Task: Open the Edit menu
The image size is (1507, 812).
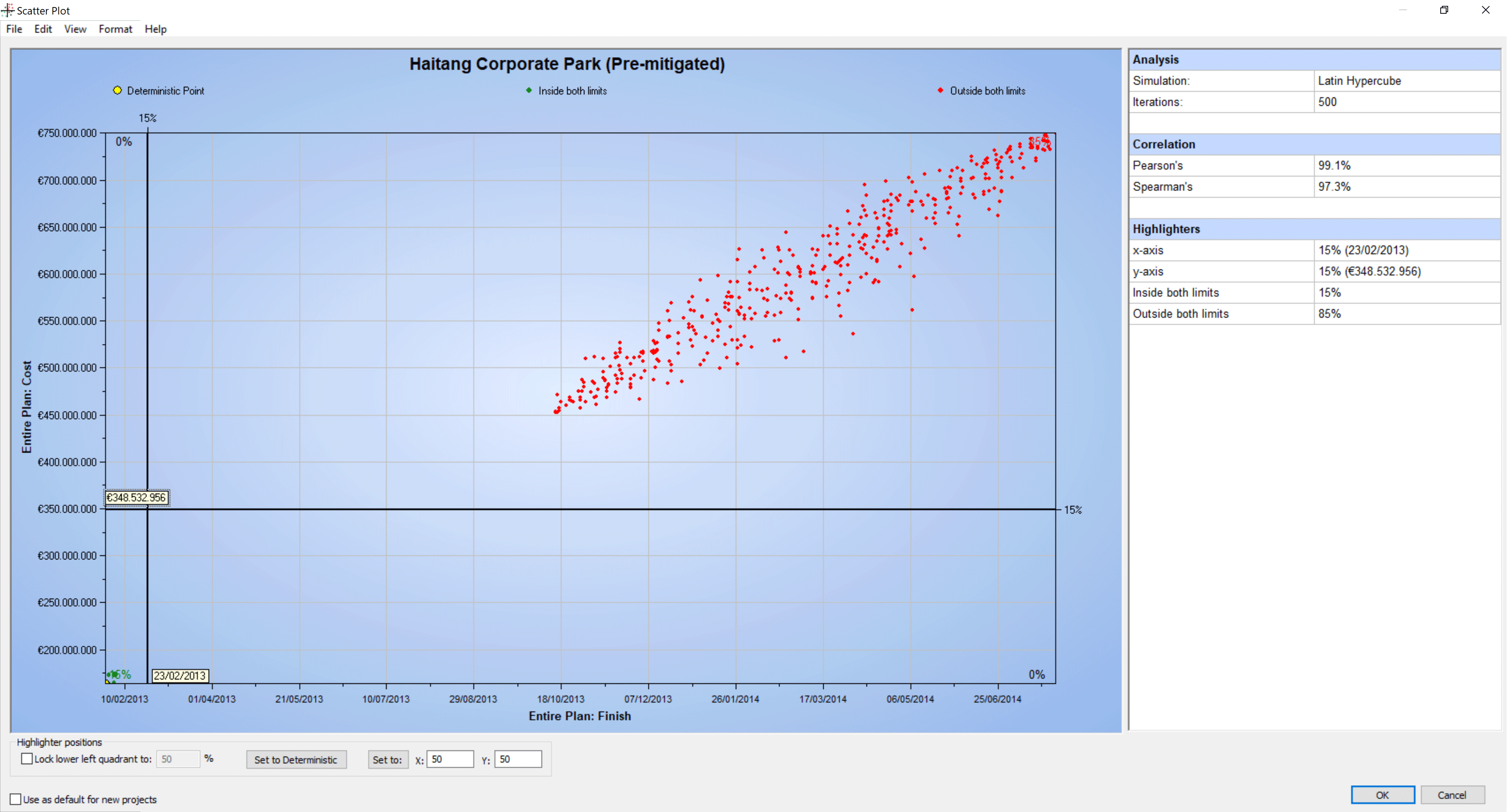Action: [x=43, y=29]
